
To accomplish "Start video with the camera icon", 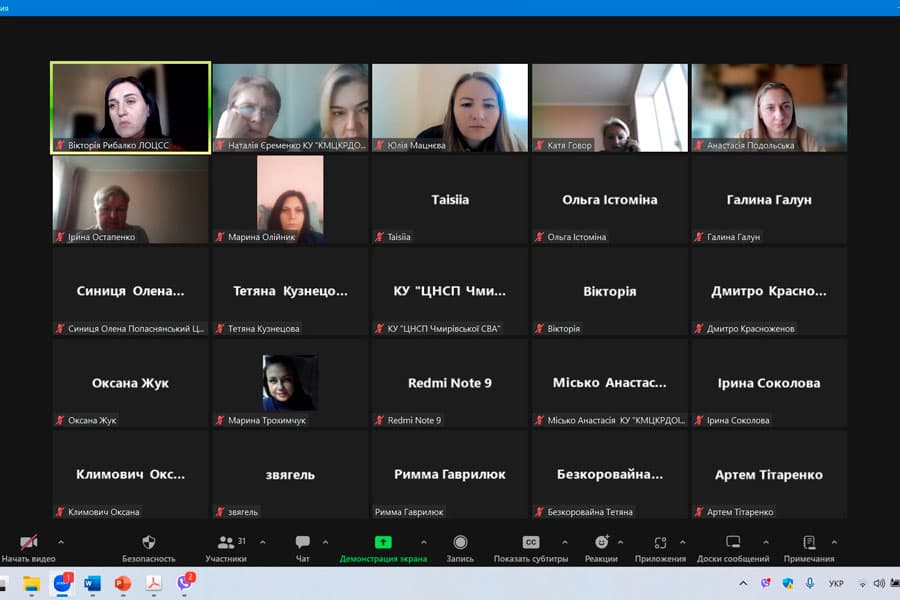I will click(x=28, y=541).
